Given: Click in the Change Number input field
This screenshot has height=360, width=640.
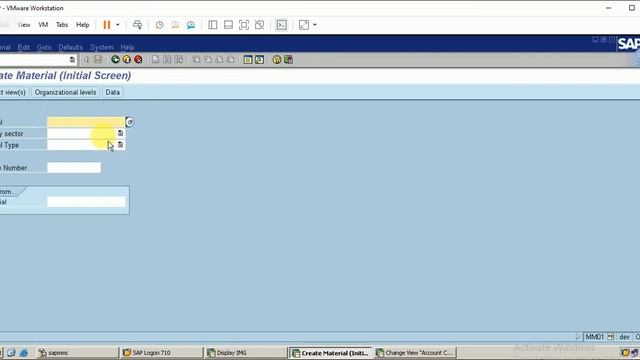Looking at the screenshot, I should pyautogui.click(x=74, y=167).
